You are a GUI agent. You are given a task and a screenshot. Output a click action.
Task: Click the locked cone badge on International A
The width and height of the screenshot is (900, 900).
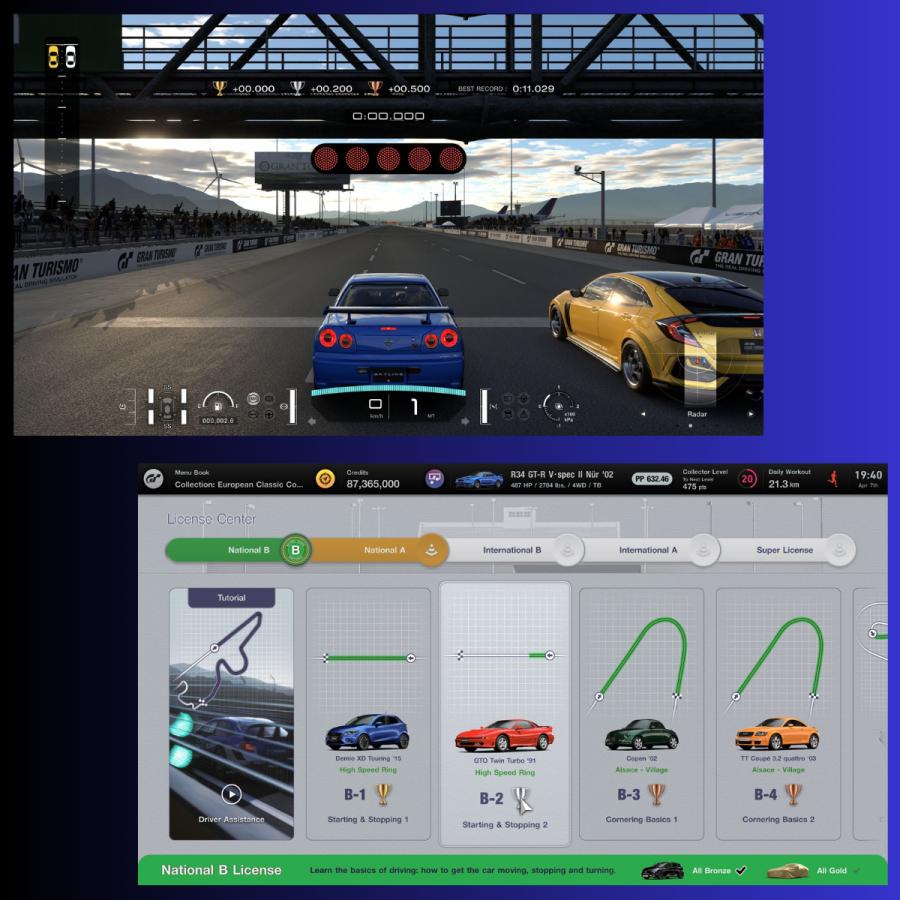click(704, 550)
